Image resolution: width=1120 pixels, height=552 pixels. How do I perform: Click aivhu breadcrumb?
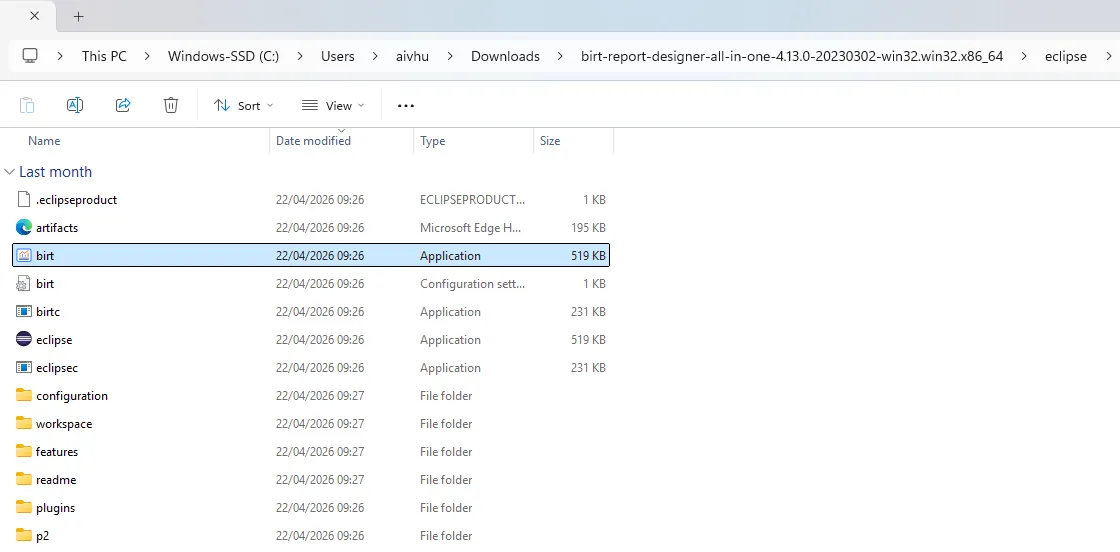point(413,56)
